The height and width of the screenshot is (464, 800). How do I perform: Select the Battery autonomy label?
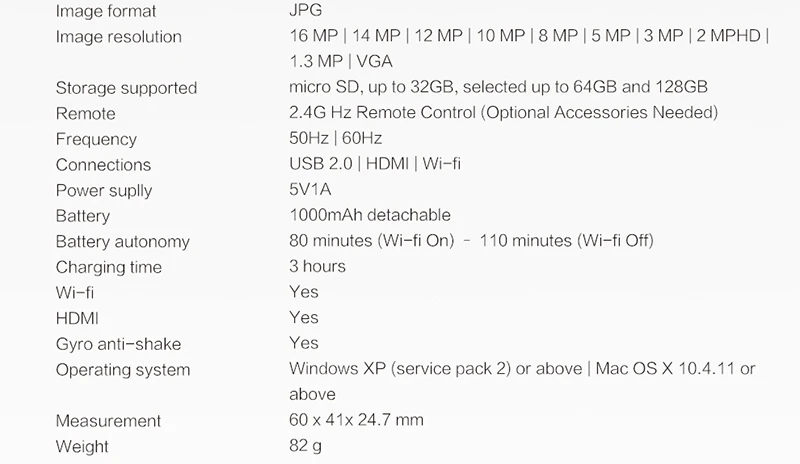point(122,242)
